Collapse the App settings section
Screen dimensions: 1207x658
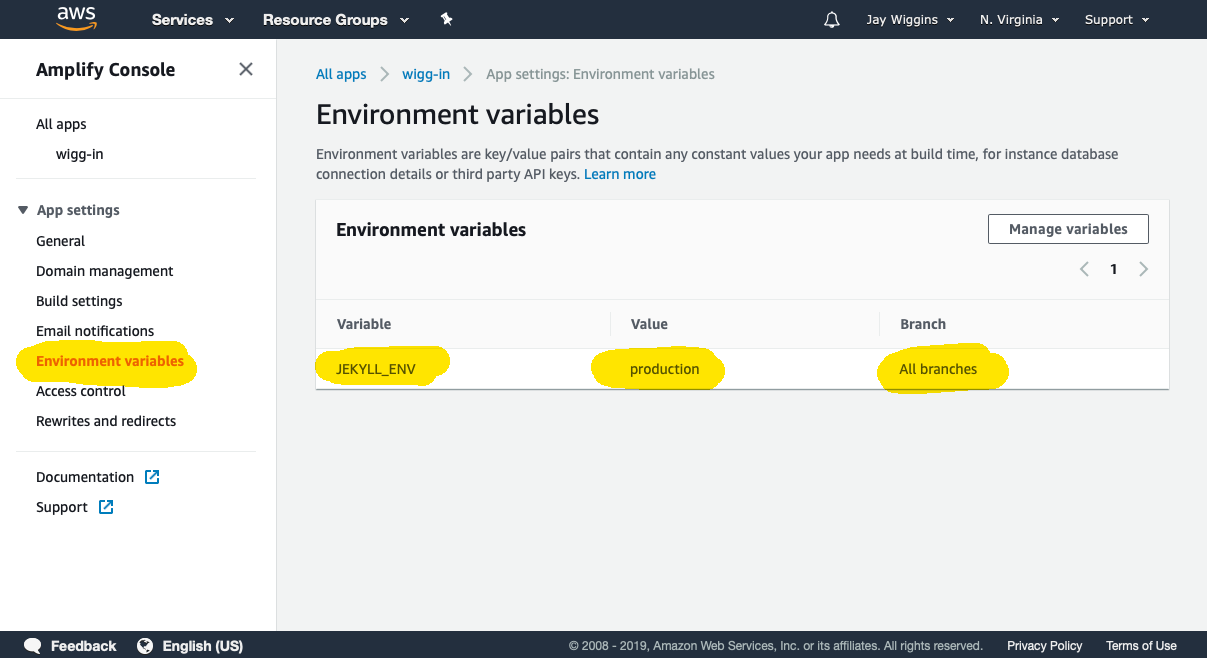pyautogui.click(x=69, y=210)
